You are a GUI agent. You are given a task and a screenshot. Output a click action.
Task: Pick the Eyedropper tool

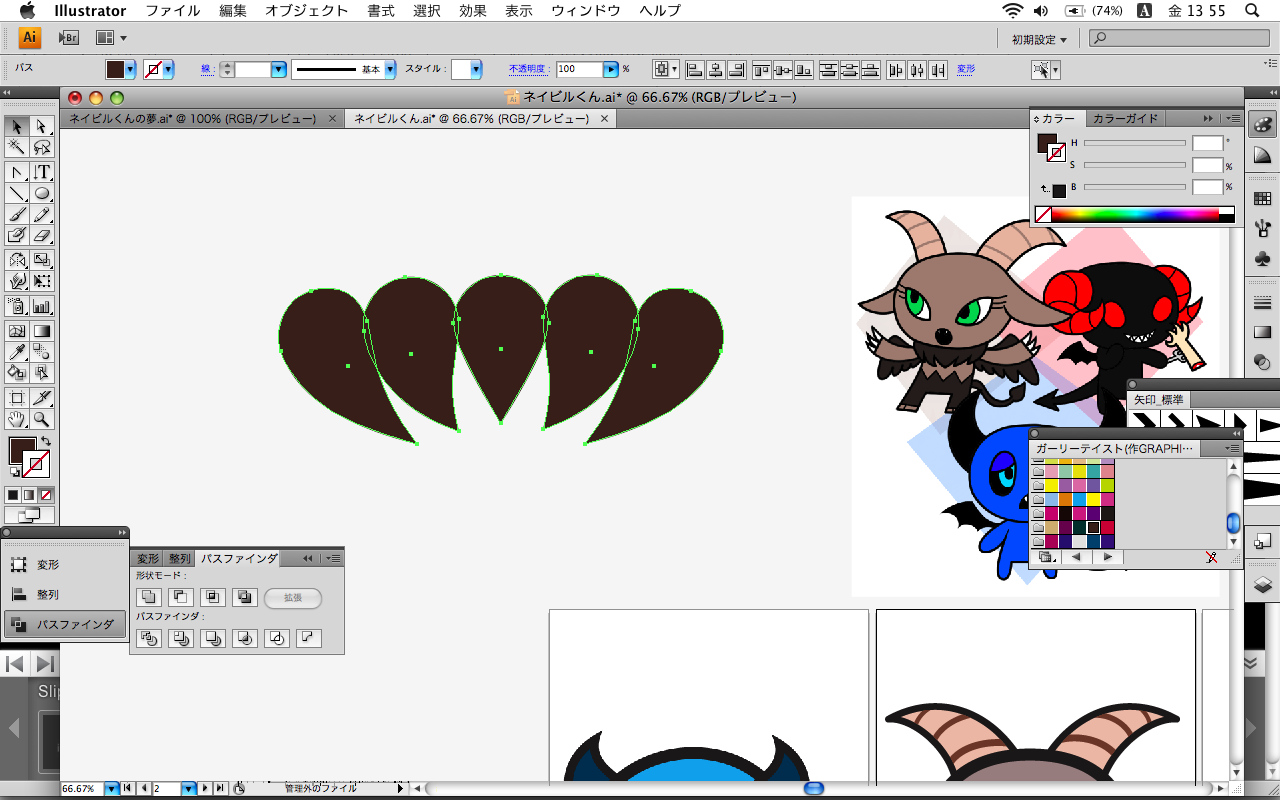click(17, 351)
